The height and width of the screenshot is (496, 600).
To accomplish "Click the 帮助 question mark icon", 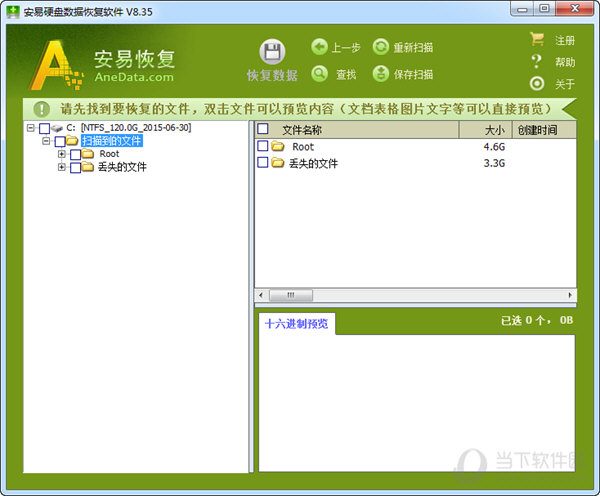I will tap(537, 61).
